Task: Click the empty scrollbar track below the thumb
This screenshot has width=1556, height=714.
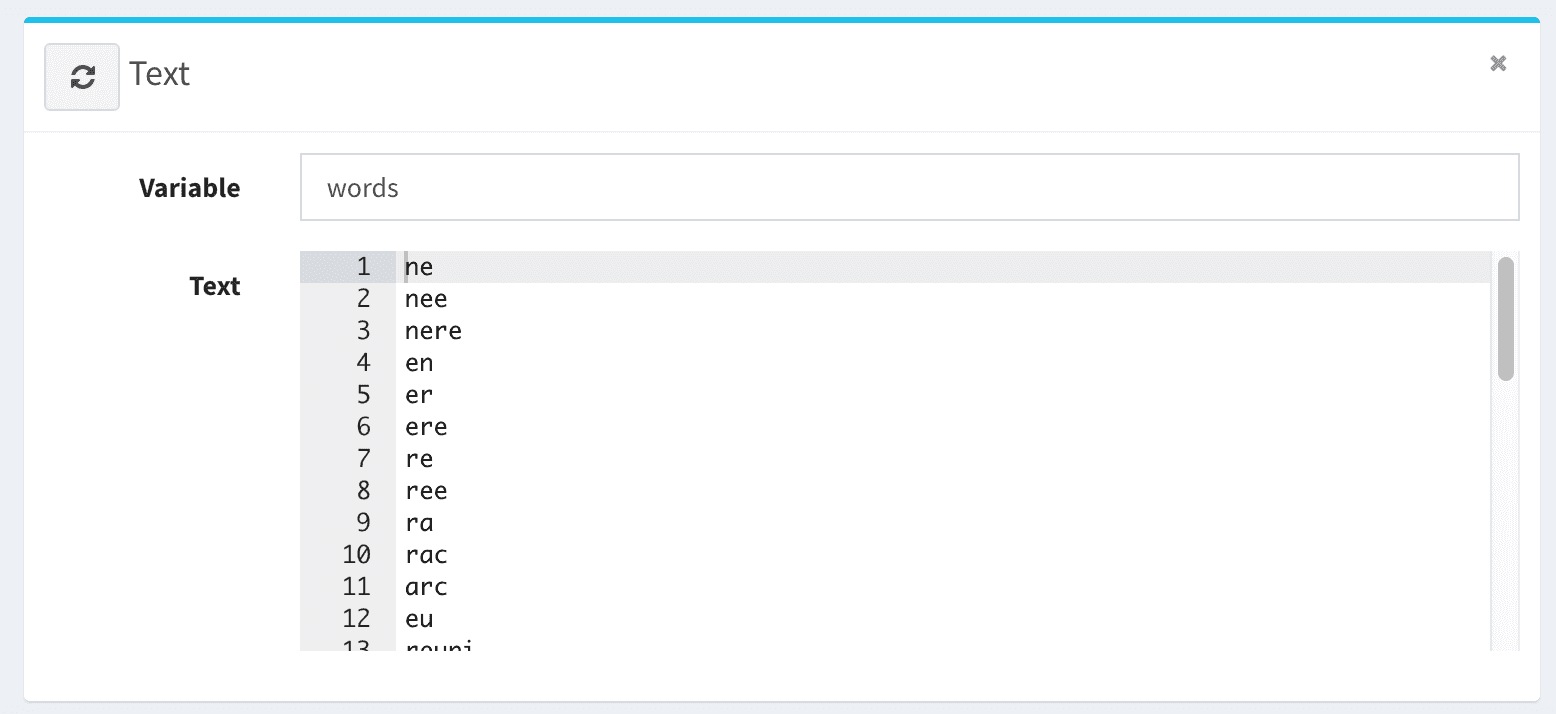Action: (x=1505, y=520)
